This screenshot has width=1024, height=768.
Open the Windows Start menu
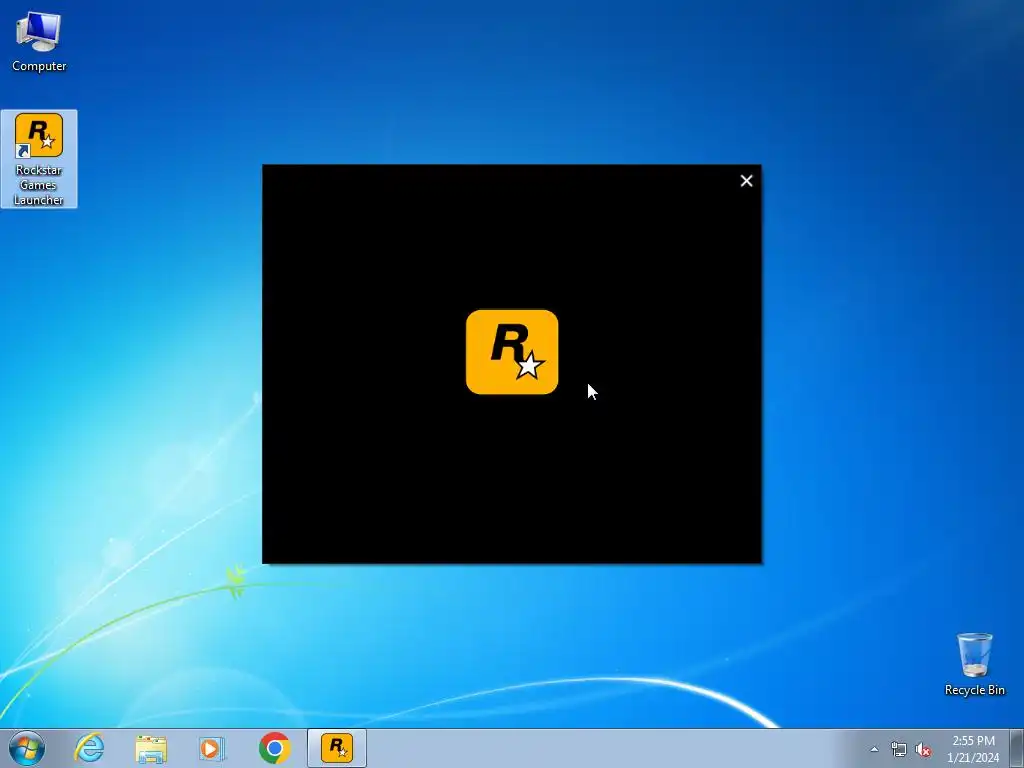click(27, 748)
